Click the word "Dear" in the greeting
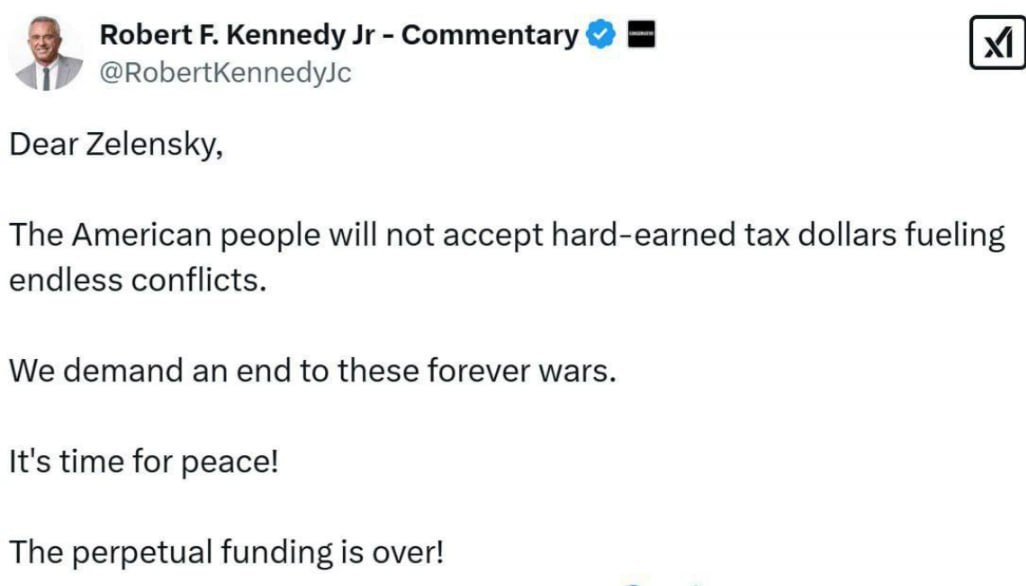Image resolution: width=1026 pixels, height=586 pixels. [40, 145]
